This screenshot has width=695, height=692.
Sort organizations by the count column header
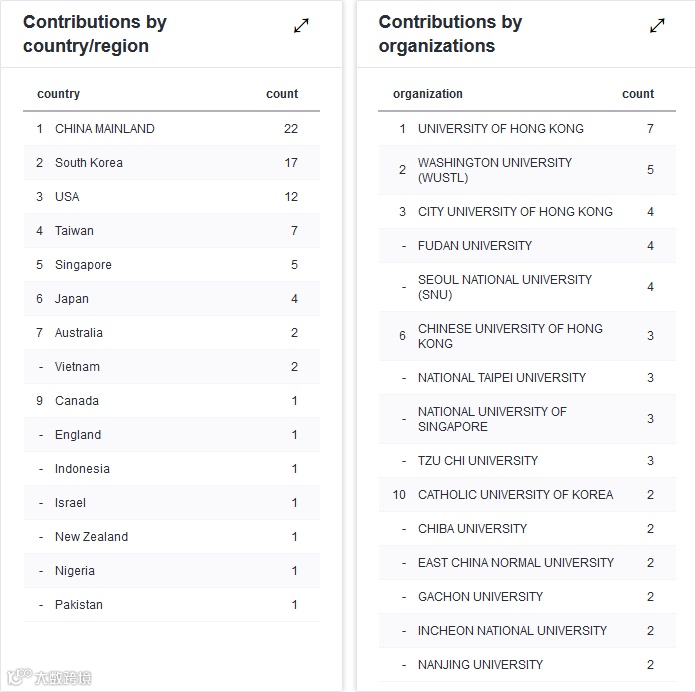coord(638,94)
